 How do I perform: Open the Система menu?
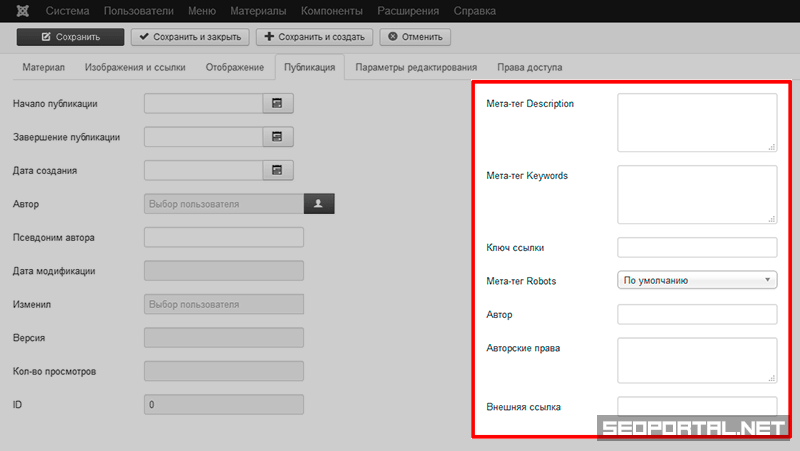pyautogui.click(x=67, y=11)
